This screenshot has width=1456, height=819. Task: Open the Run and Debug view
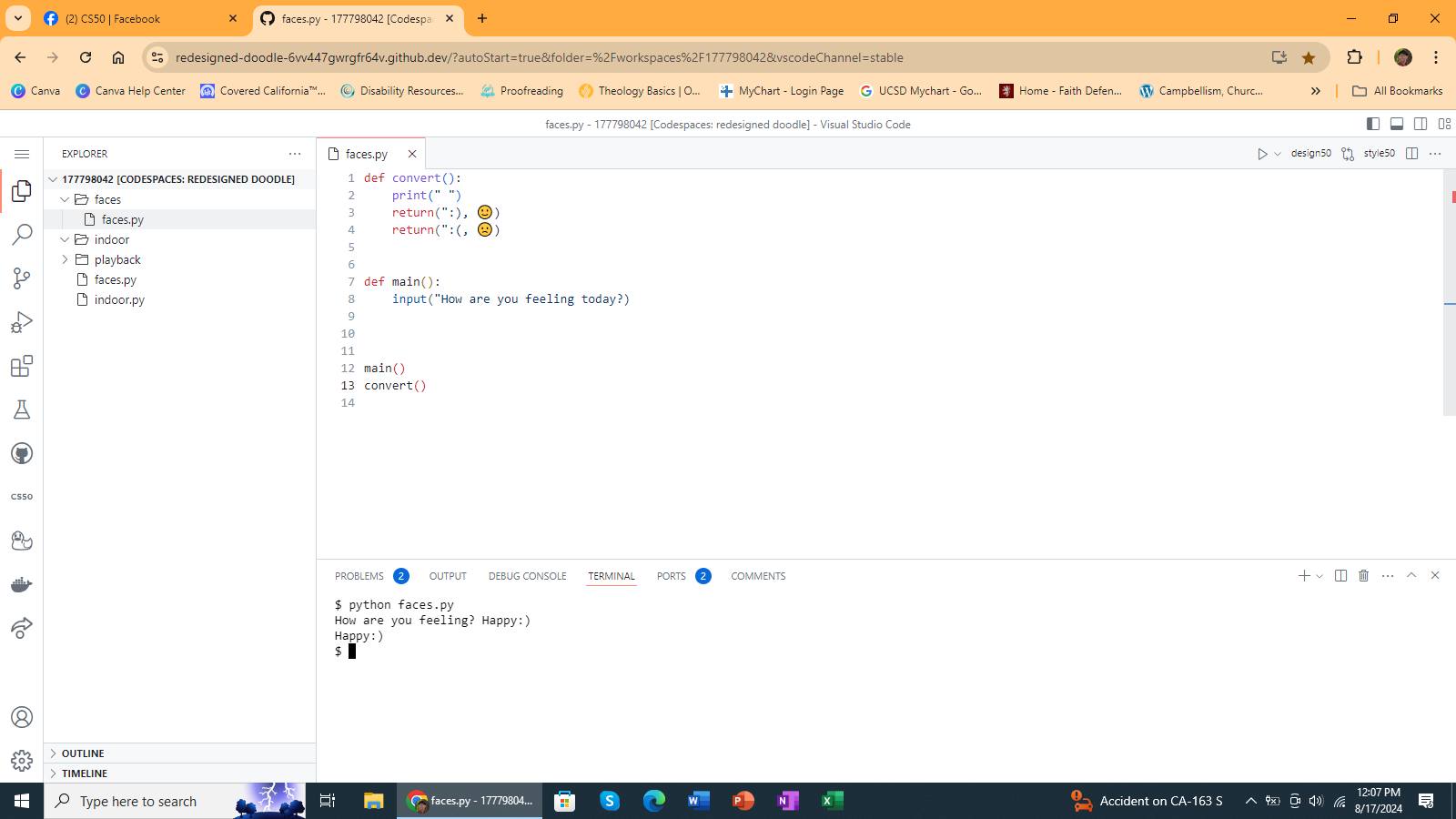[22, 322]
